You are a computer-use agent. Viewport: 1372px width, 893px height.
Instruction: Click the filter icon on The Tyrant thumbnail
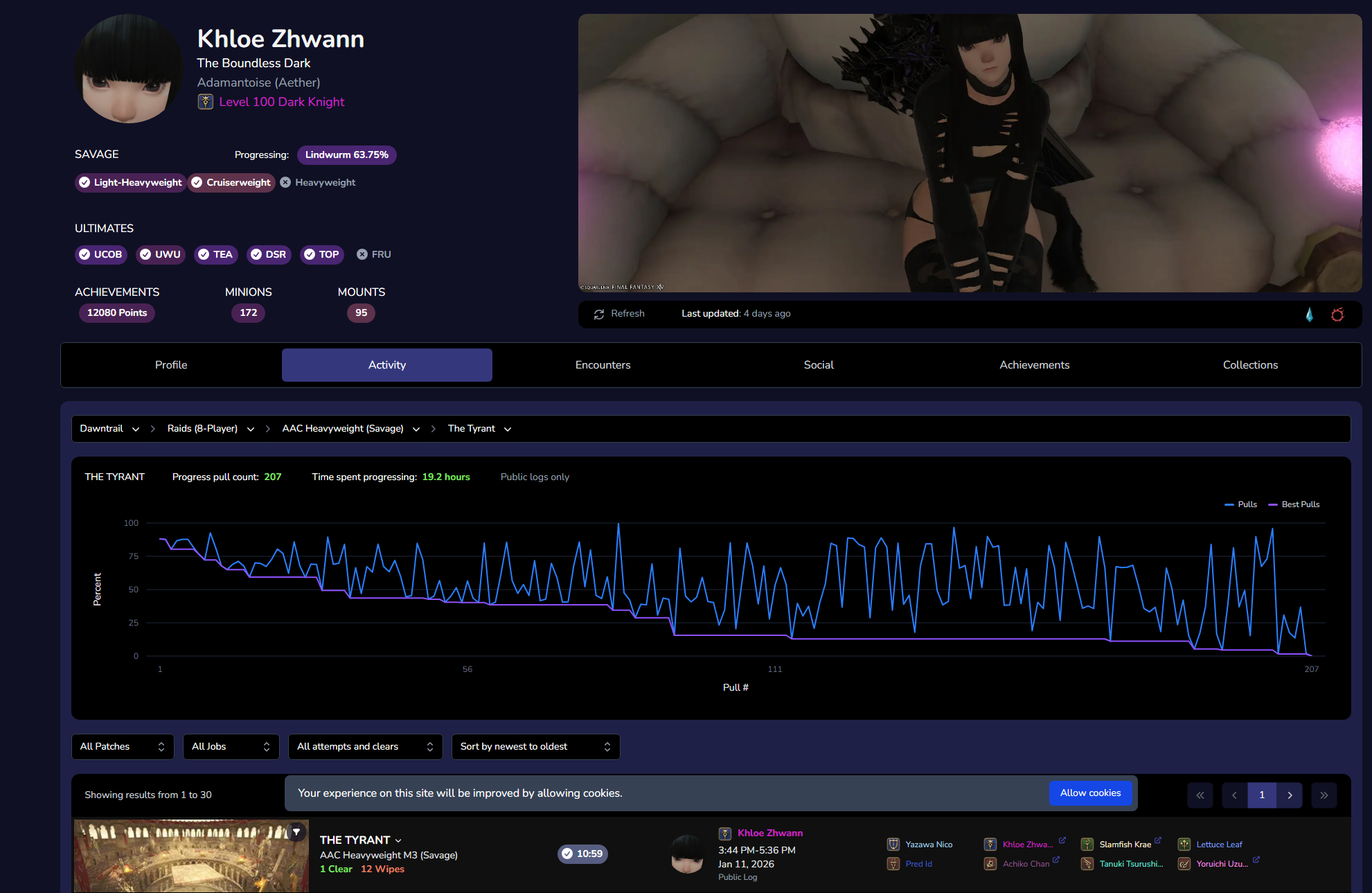pyautogui.click(x=296, y=832)
